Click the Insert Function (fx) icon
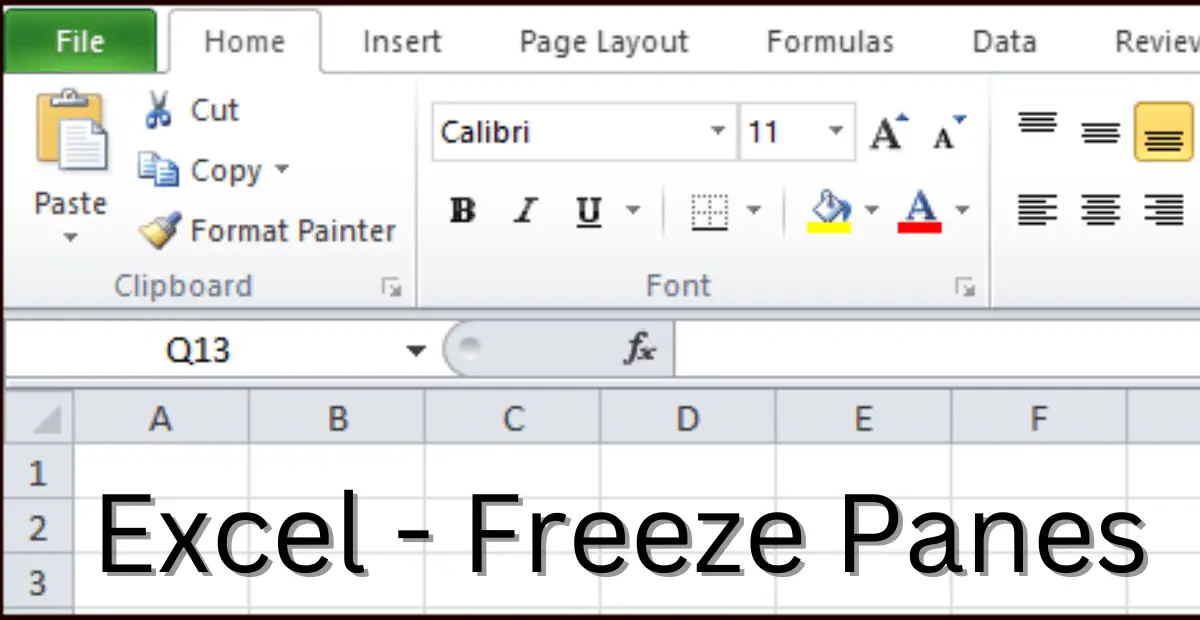 [640, 349]
